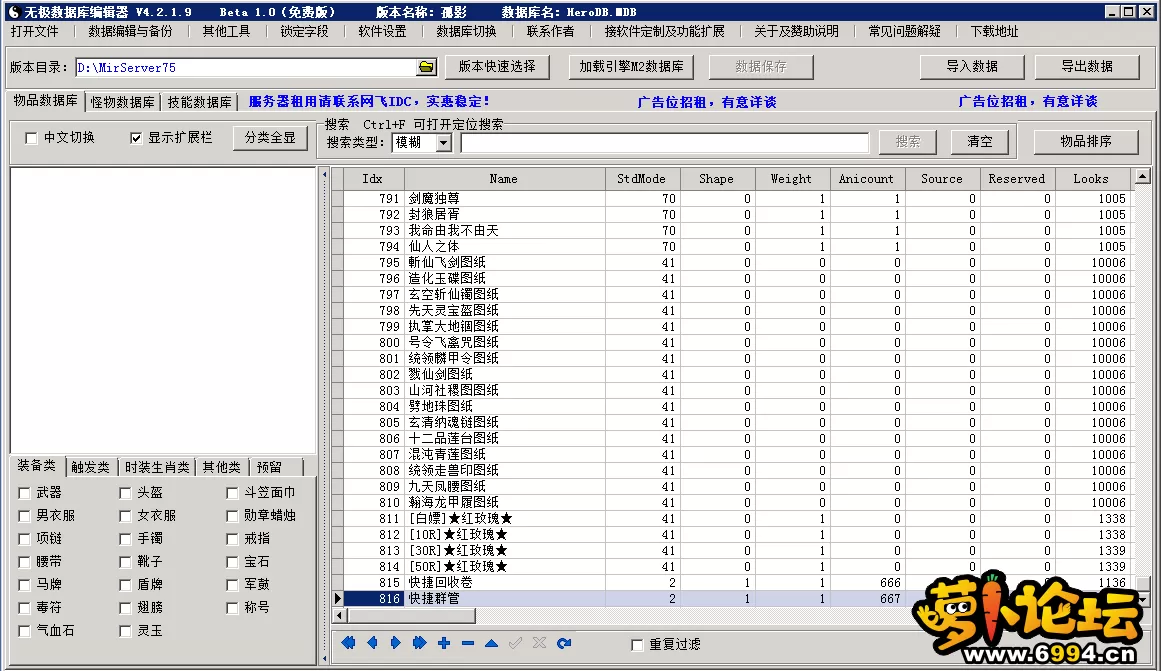Jump to last record in navigator
Screen dimensions: 1161x671
pyautogui.click(x=419, y=643)
